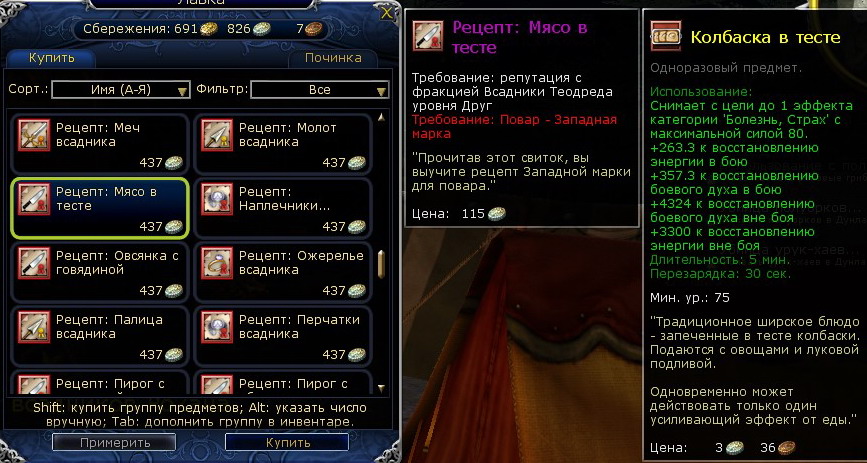The height and width of the screenshot is (463, 867).
Task: Click the recipe icon in Мясо в тесте tooltip
Action: [x=429, y=36]
